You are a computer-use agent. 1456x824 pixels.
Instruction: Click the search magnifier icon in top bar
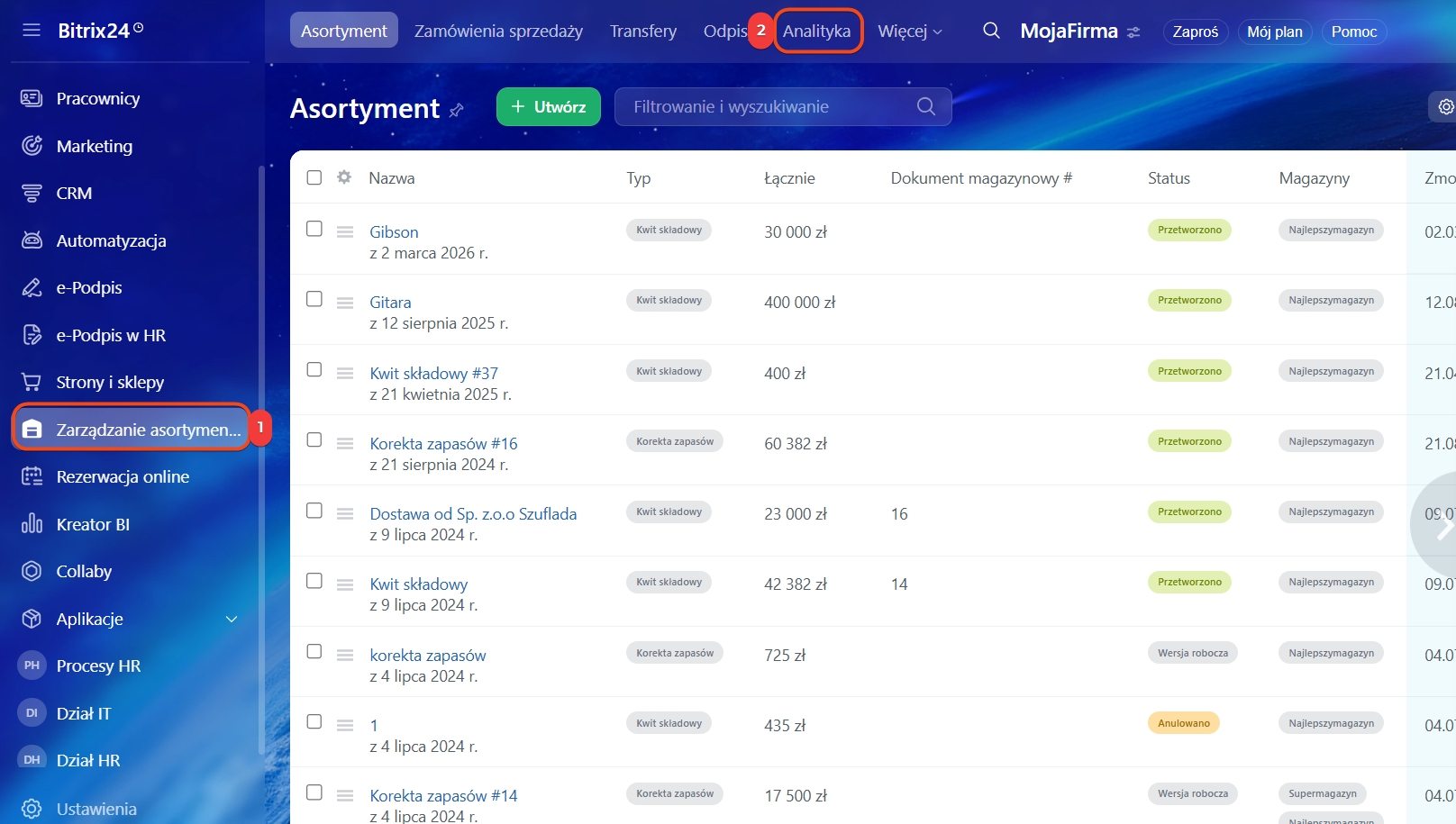pyautogui.click(x=991, y=31)
